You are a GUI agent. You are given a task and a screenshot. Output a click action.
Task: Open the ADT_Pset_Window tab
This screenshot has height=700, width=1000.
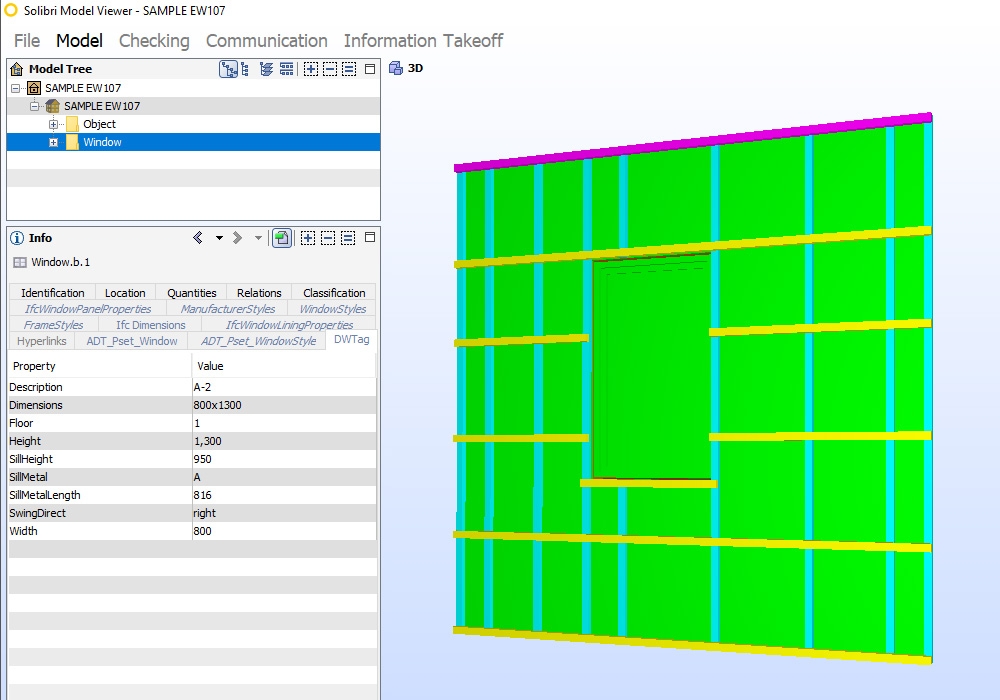[131, 340]
